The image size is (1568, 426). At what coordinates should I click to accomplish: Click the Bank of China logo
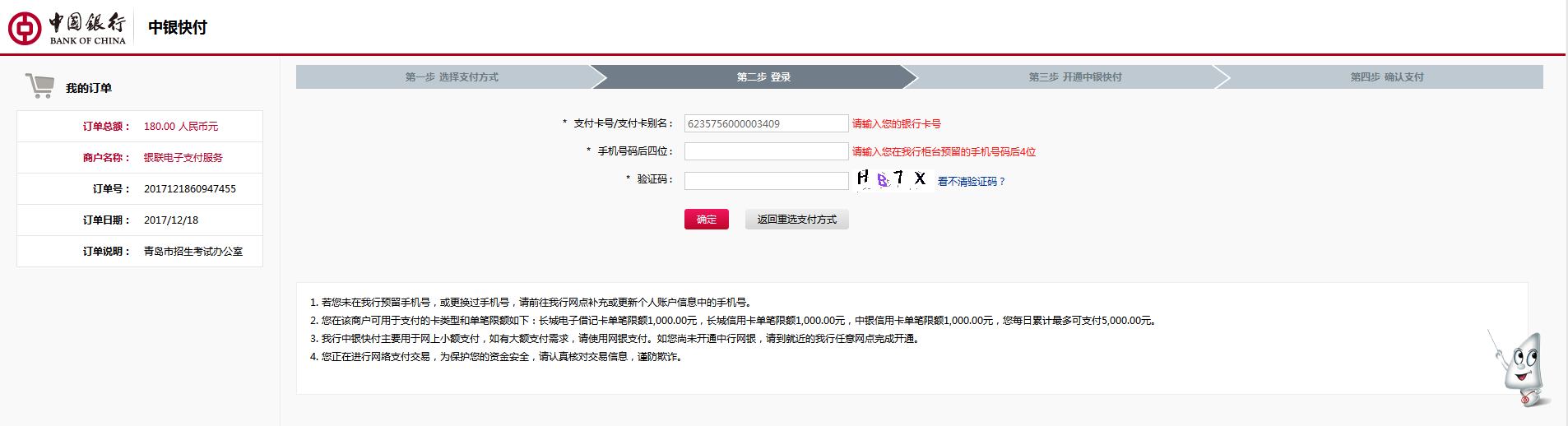click(x=67, y=28)
